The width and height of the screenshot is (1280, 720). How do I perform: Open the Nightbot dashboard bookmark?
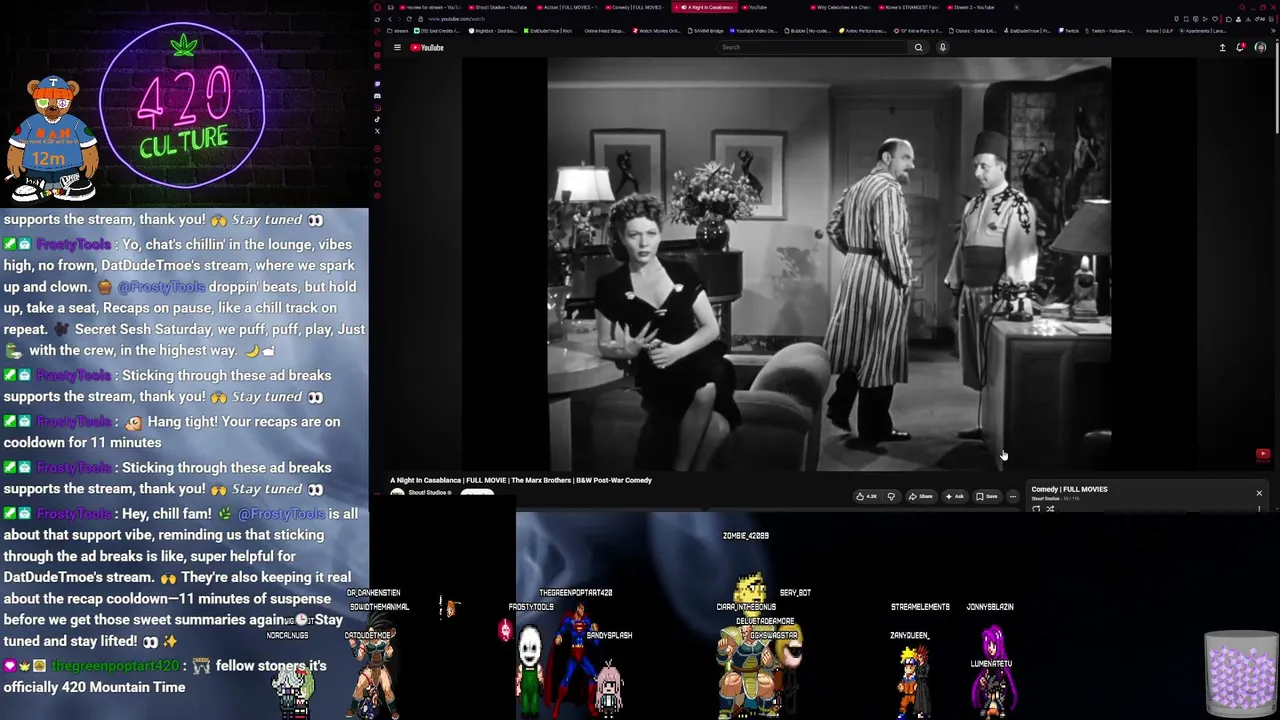pos(492,31)
